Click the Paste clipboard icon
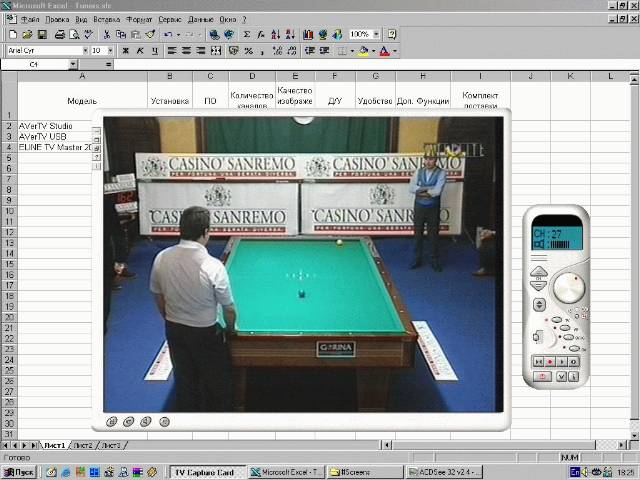The height and width of the screenshot is (480, 640). (x=136, y=35)
